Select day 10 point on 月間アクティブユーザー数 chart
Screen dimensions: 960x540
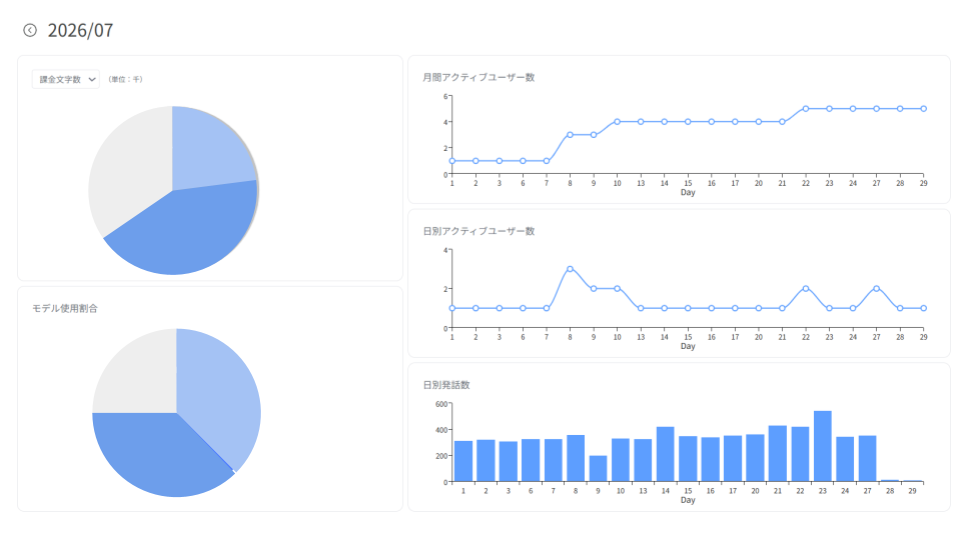coord(617,122)
